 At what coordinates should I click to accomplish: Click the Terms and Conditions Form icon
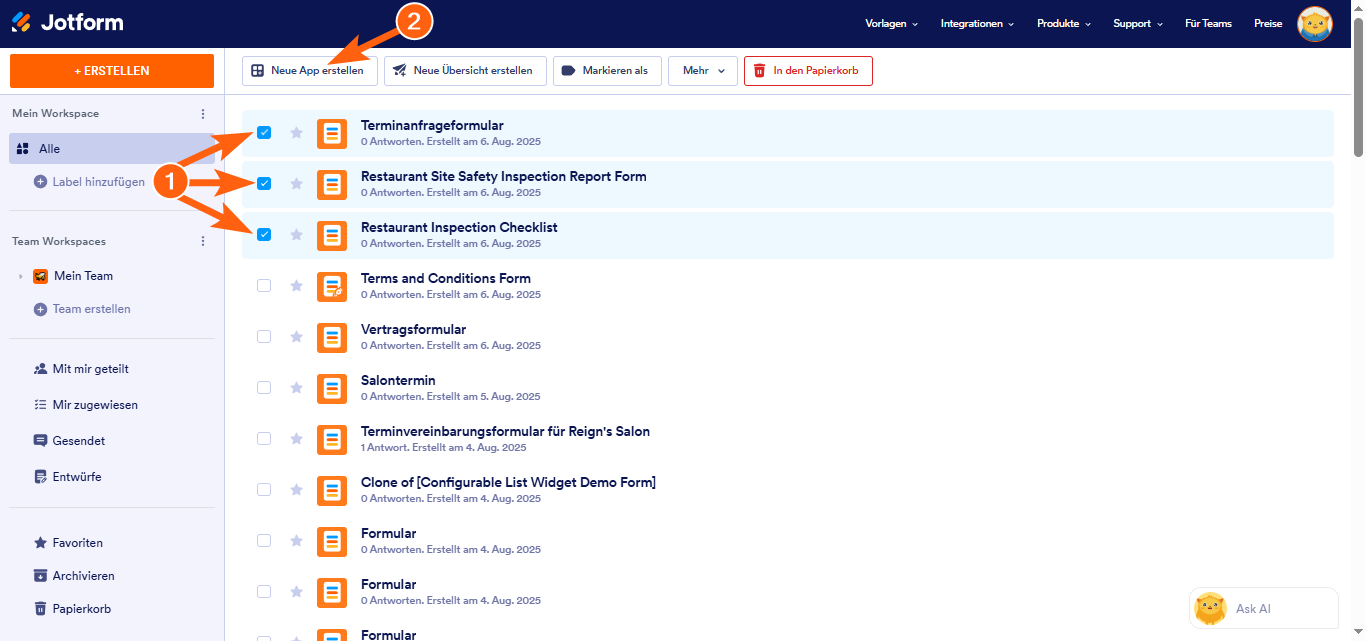pos(332,286)
